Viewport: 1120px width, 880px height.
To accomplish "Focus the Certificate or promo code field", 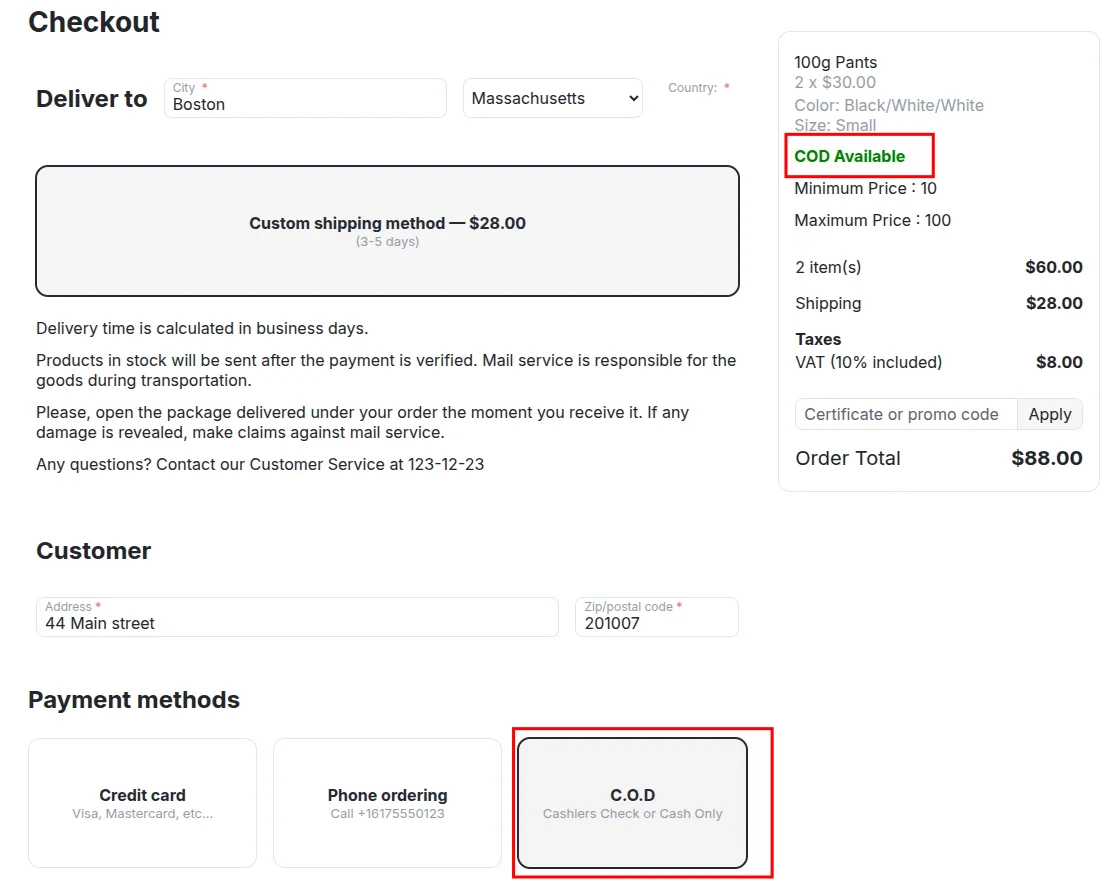I will 905,414.
